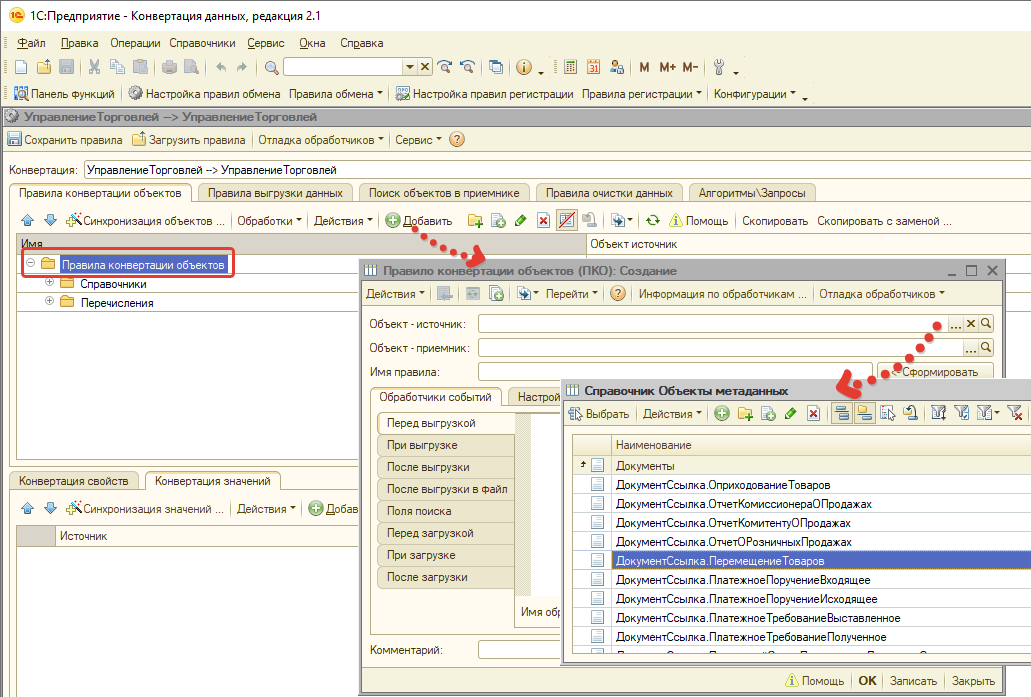Click pencil Edit icon in metadata objects window
Screen dimensions: 1031x697
tap(790, 414)
